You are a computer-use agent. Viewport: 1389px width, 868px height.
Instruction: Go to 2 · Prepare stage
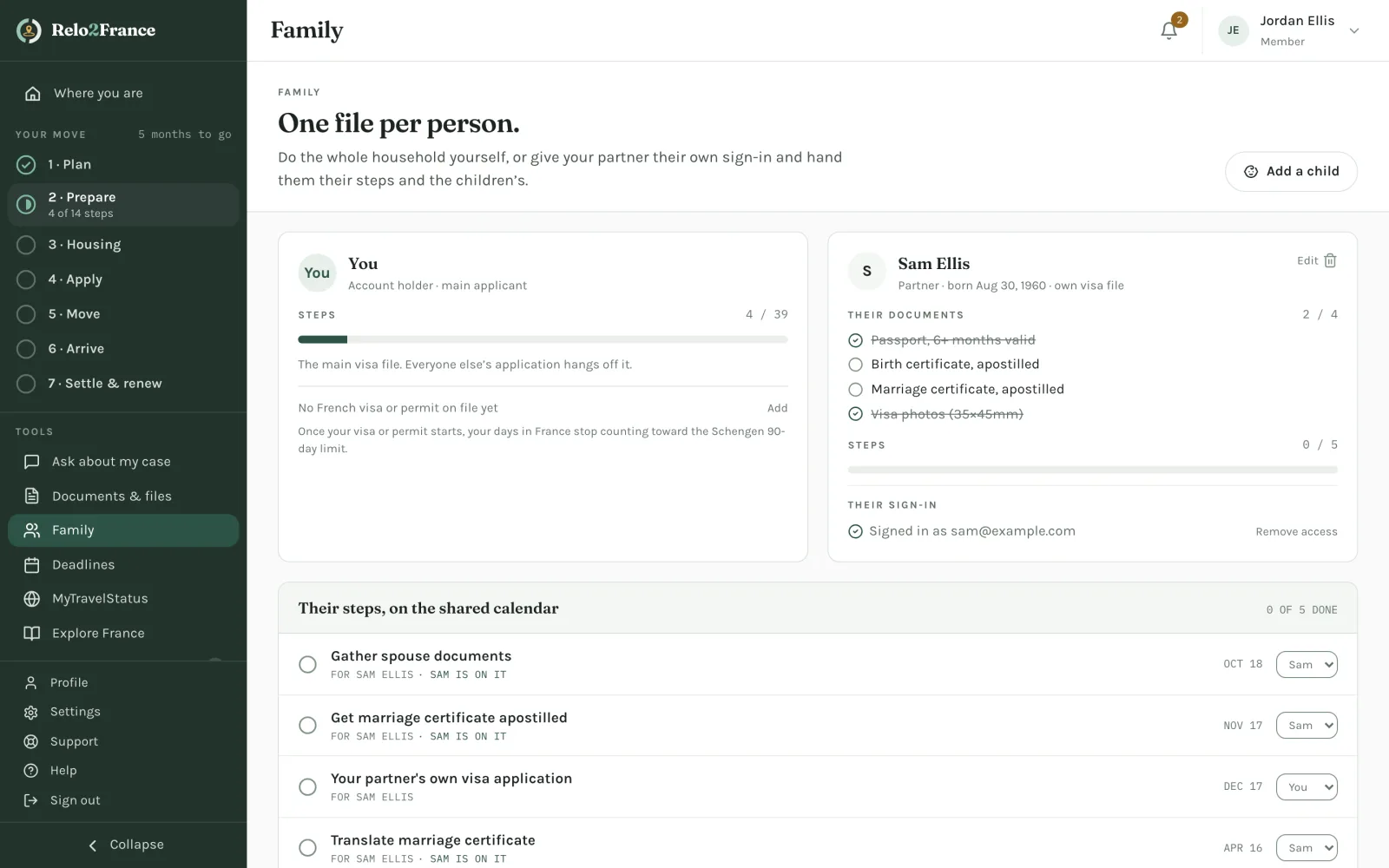(x=123, y=205)
